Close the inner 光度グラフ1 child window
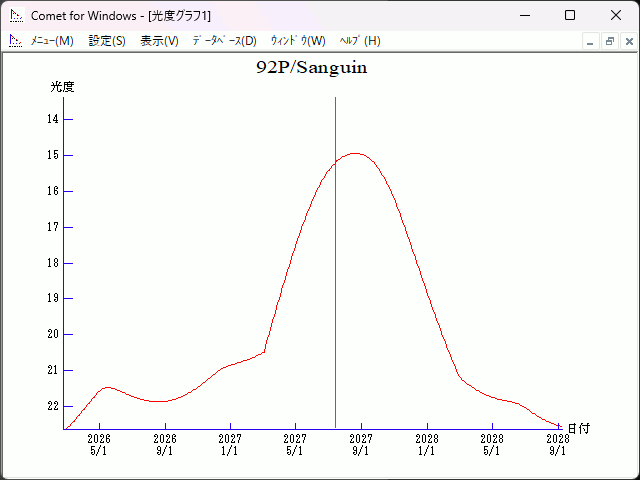Image resolution: width=640 pixels, height=480 pixels. click(629, 41)
